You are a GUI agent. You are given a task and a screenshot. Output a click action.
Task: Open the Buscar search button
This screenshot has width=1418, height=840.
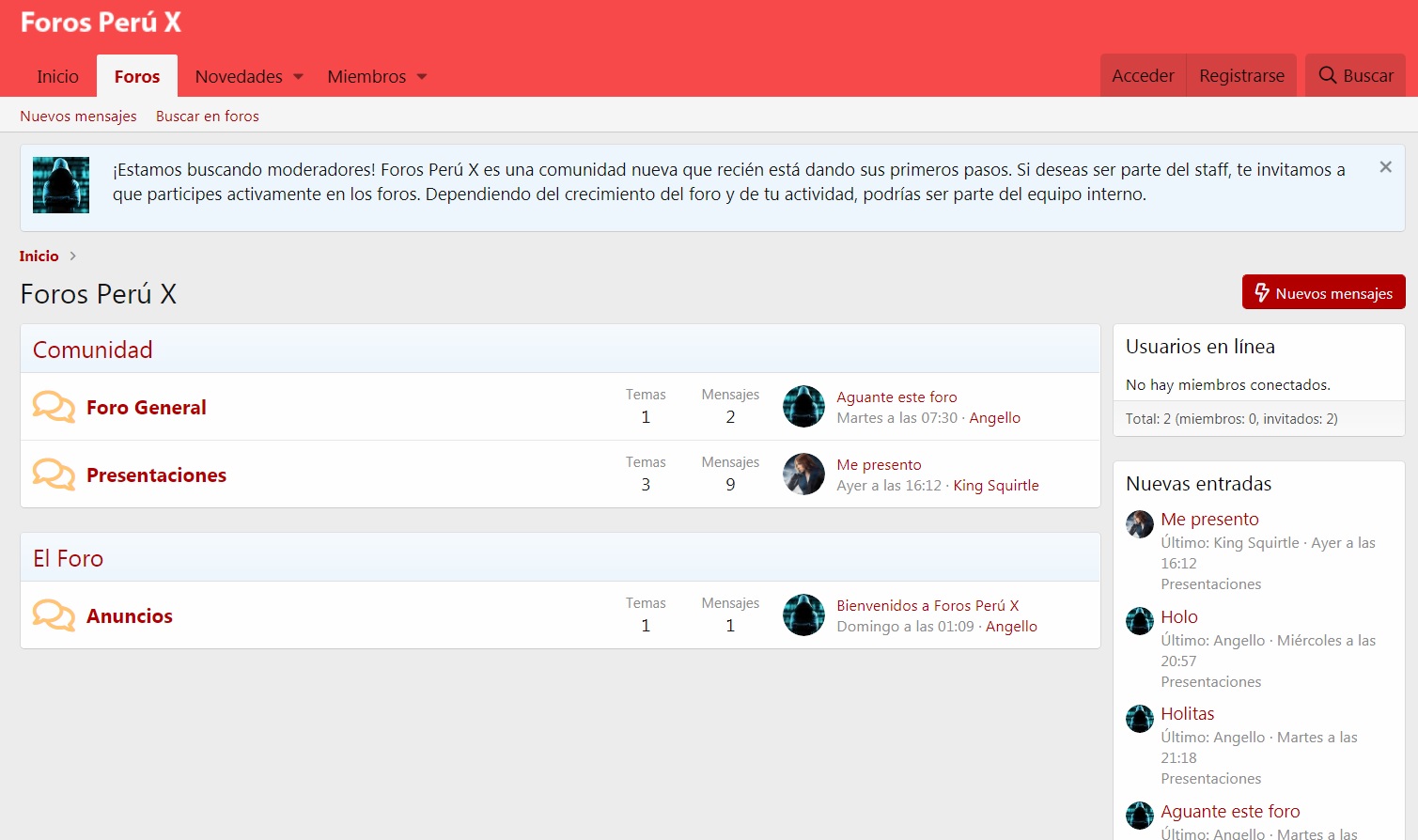(x=1355, y=75)
